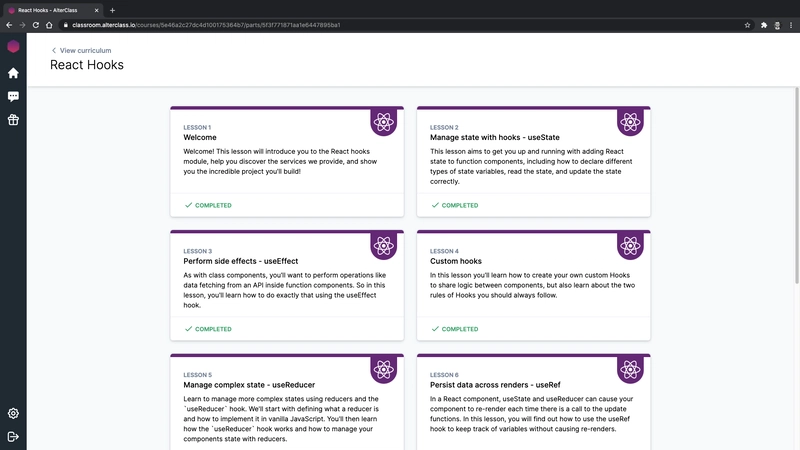This screenshot has height=450, width=800.
Task: Click the LESSON 5 label
Action: [197, 375]
